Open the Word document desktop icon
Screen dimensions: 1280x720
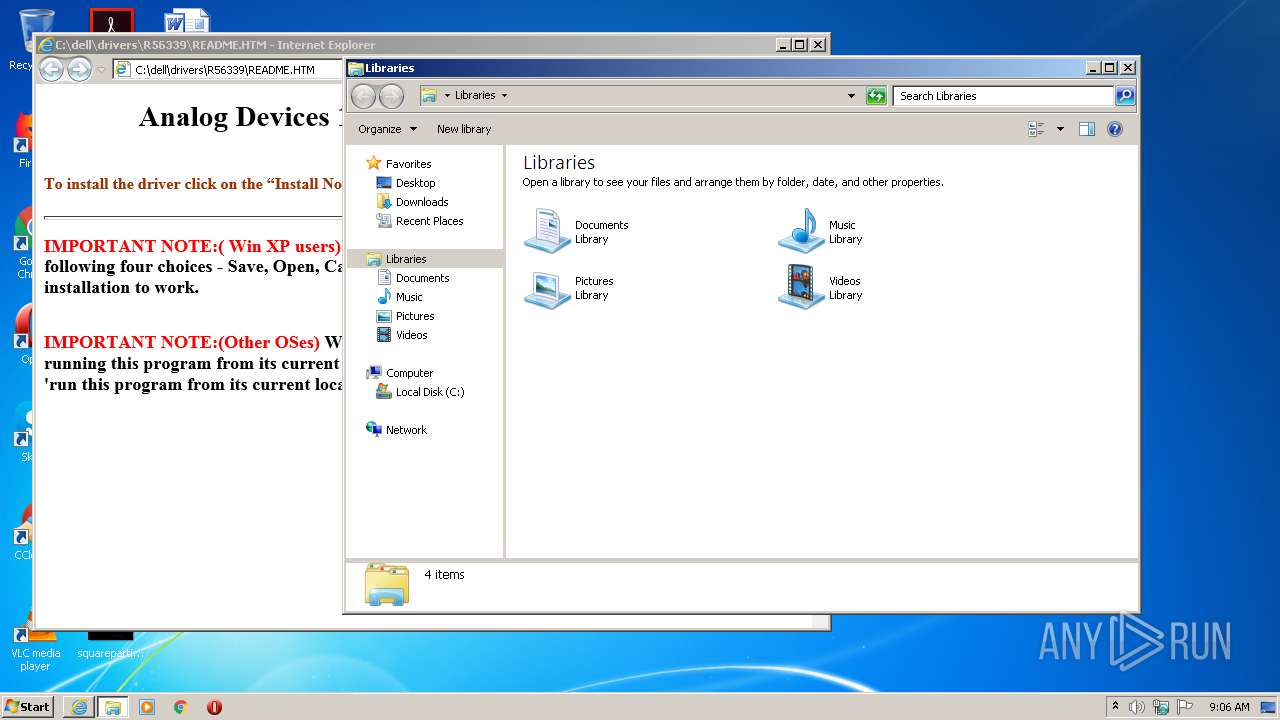(x=187, y=21)
